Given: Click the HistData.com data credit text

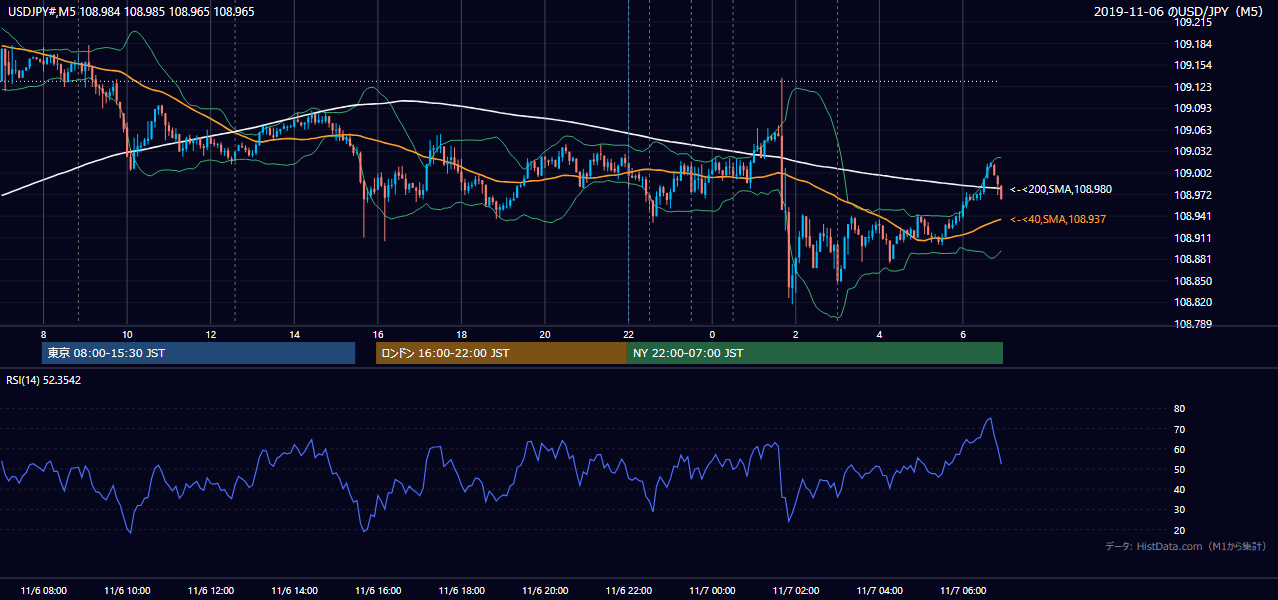Looking at the screenshot, I should click(1186, 546).
